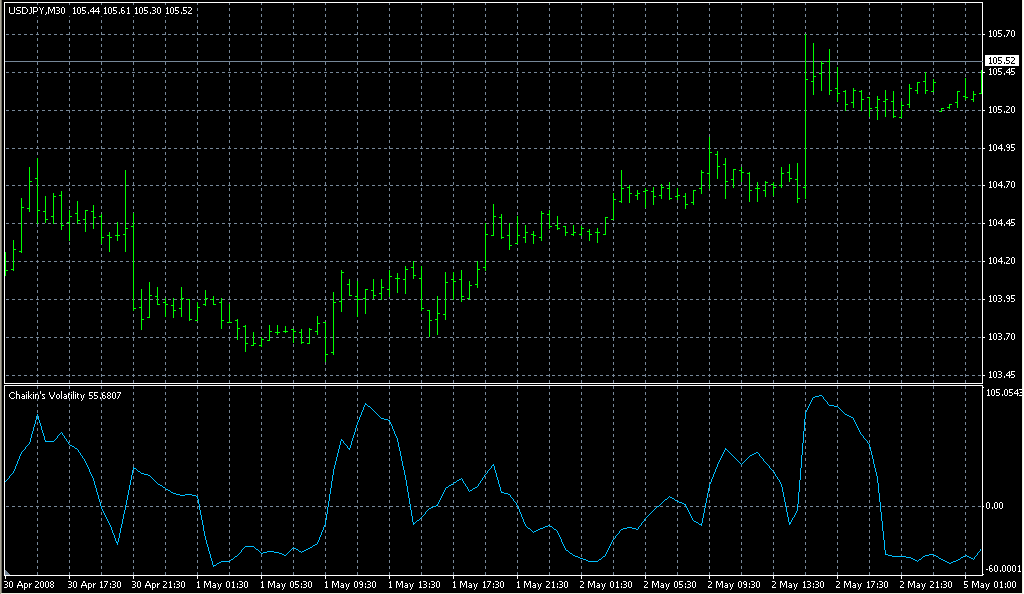
Task: Click the 104.20 price axis value
Action: tap(1001, 261)
